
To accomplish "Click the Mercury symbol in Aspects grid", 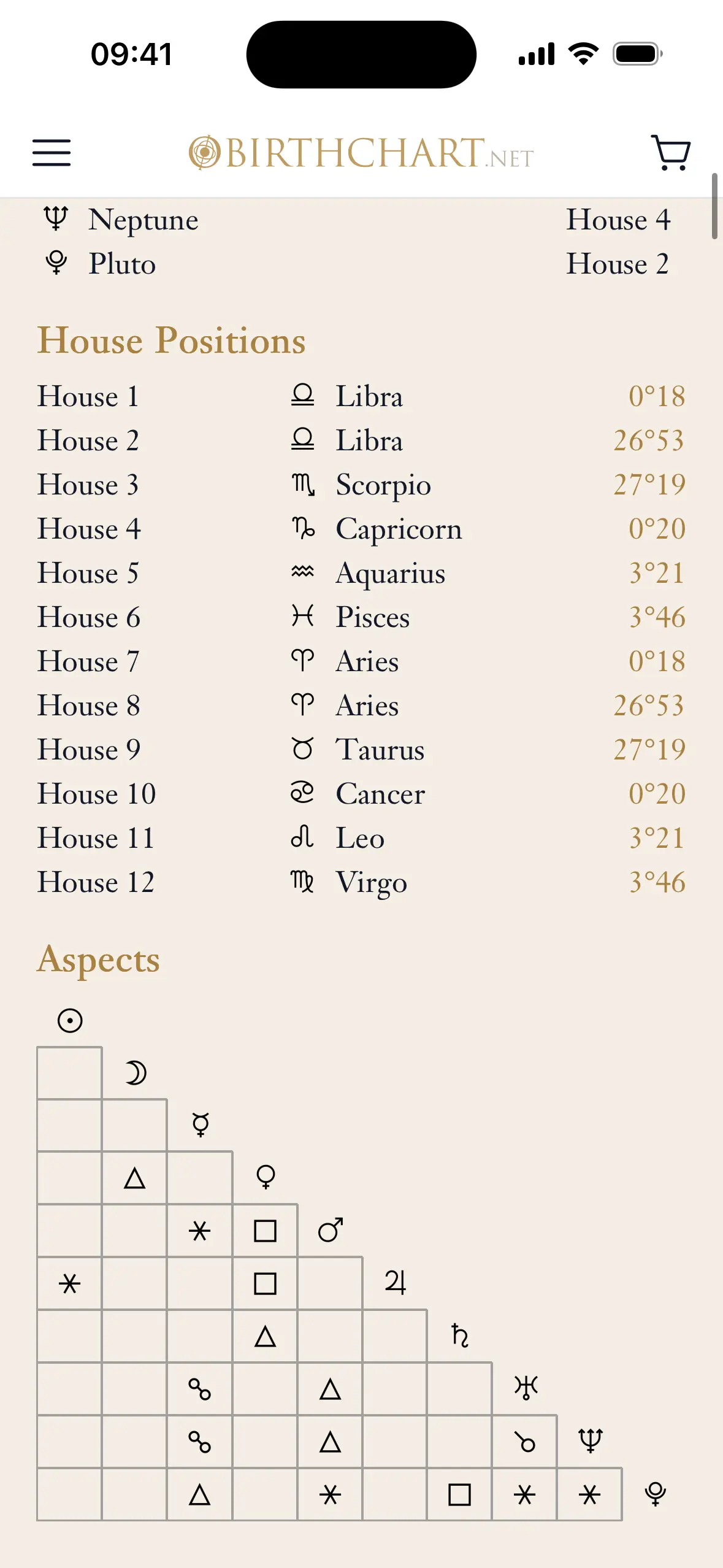I will pos(201,1124).
